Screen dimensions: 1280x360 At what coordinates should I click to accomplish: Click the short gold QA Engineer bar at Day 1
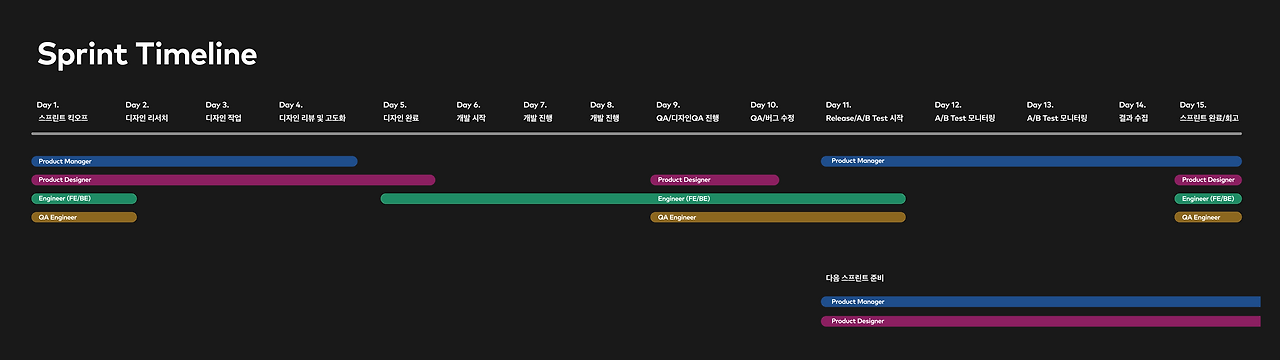(x=84, y=217)
